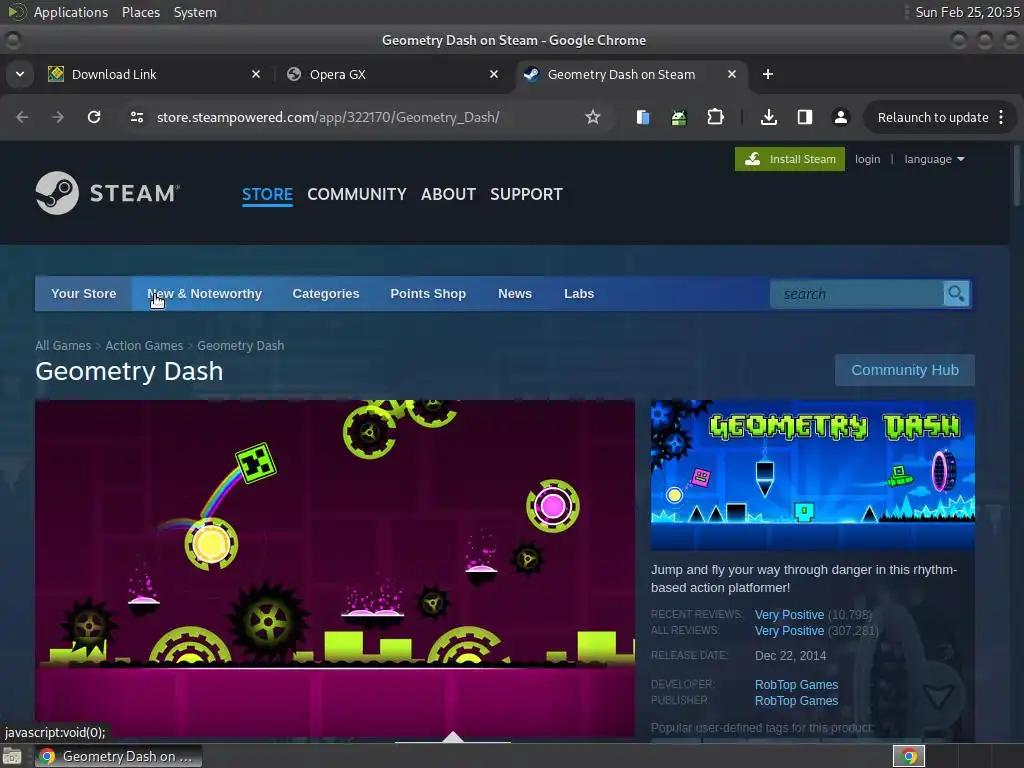Click the address bar URL
This screenshot has width=1024, height=768.
point(328,118)
